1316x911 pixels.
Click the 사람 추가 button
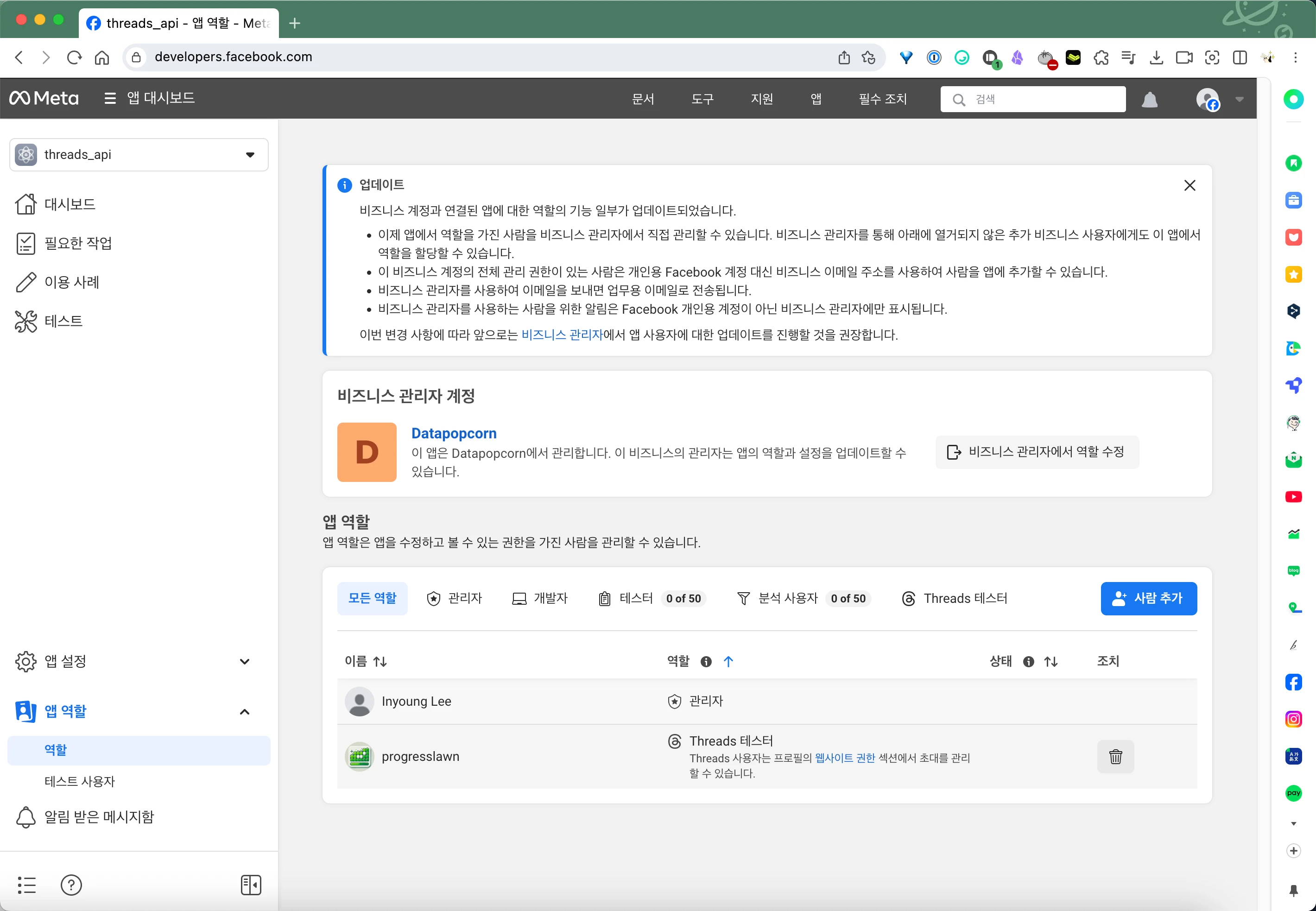1148,598
